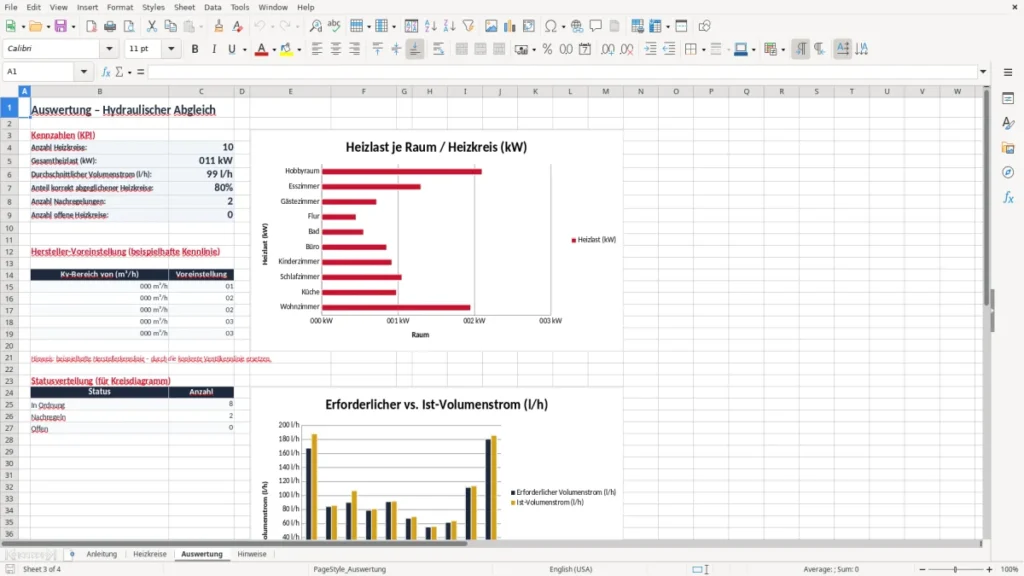Click Clone Formatting paintbrush icon

(x=219, y=26)
